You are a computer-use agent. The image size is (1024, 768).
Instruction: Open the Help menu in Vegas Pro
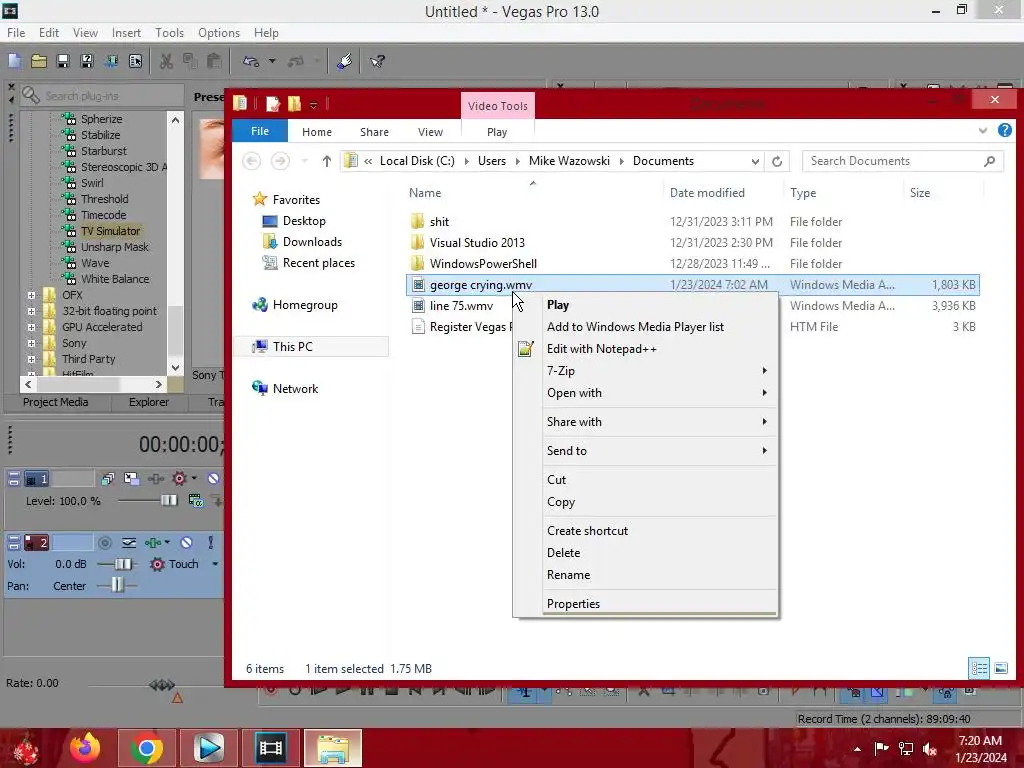click(266, 33)
